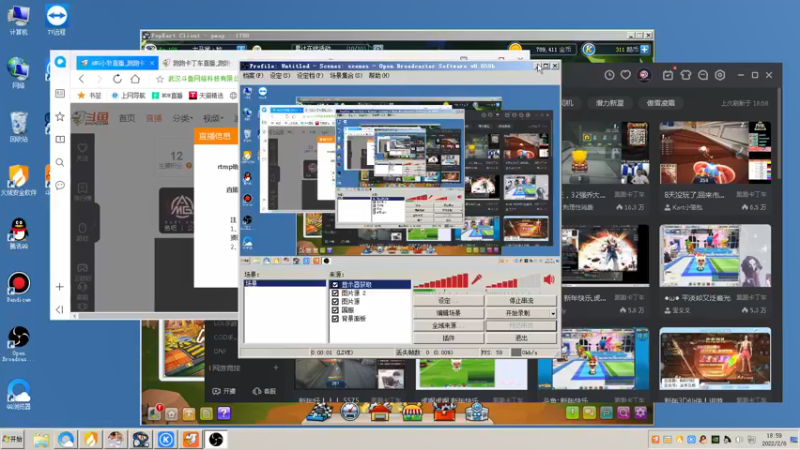Open Tencent QQ desktop shortcut
Viewport: 800px width, 450px height.
(x=19, y=233)
